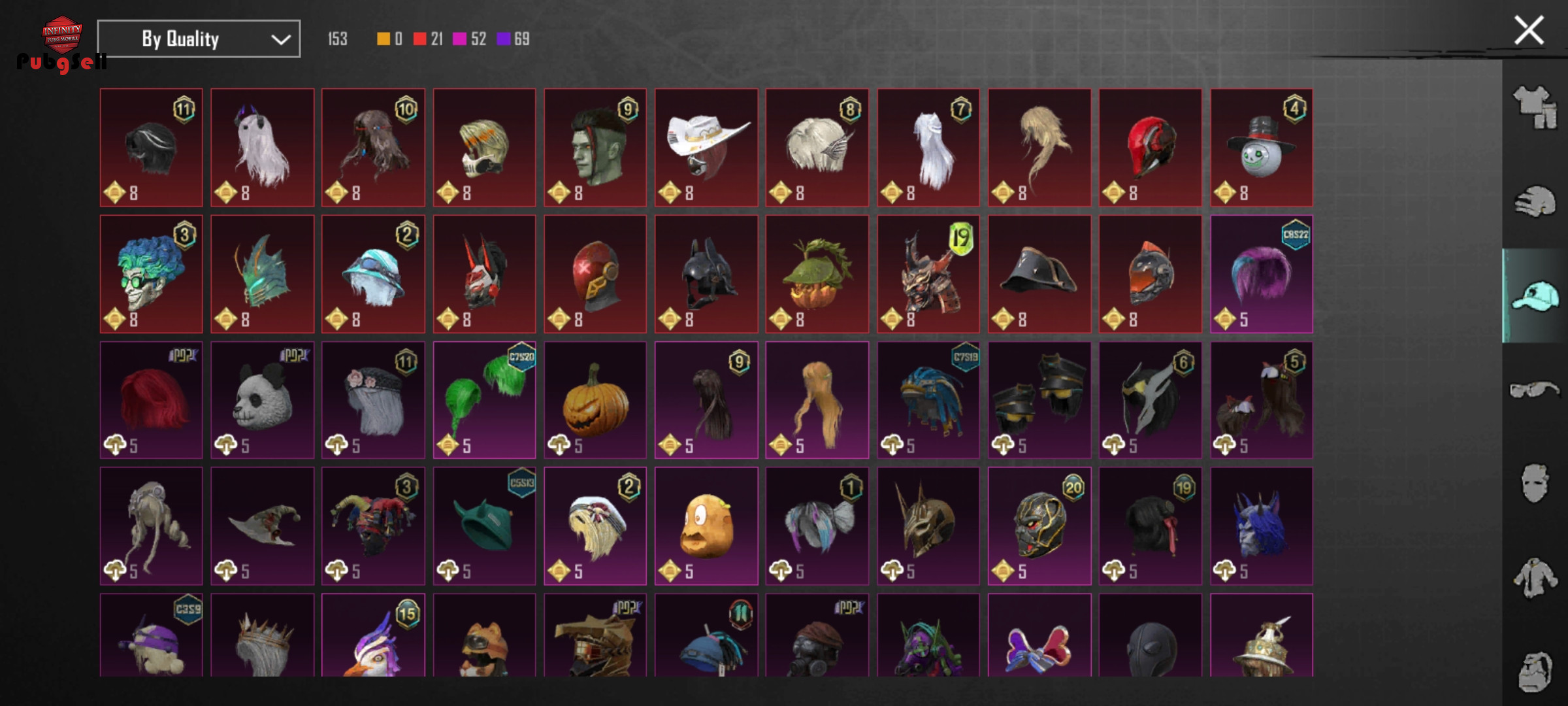Open the By Quality sort dropdown
The image size is (1568, 706).
point(199,39)
